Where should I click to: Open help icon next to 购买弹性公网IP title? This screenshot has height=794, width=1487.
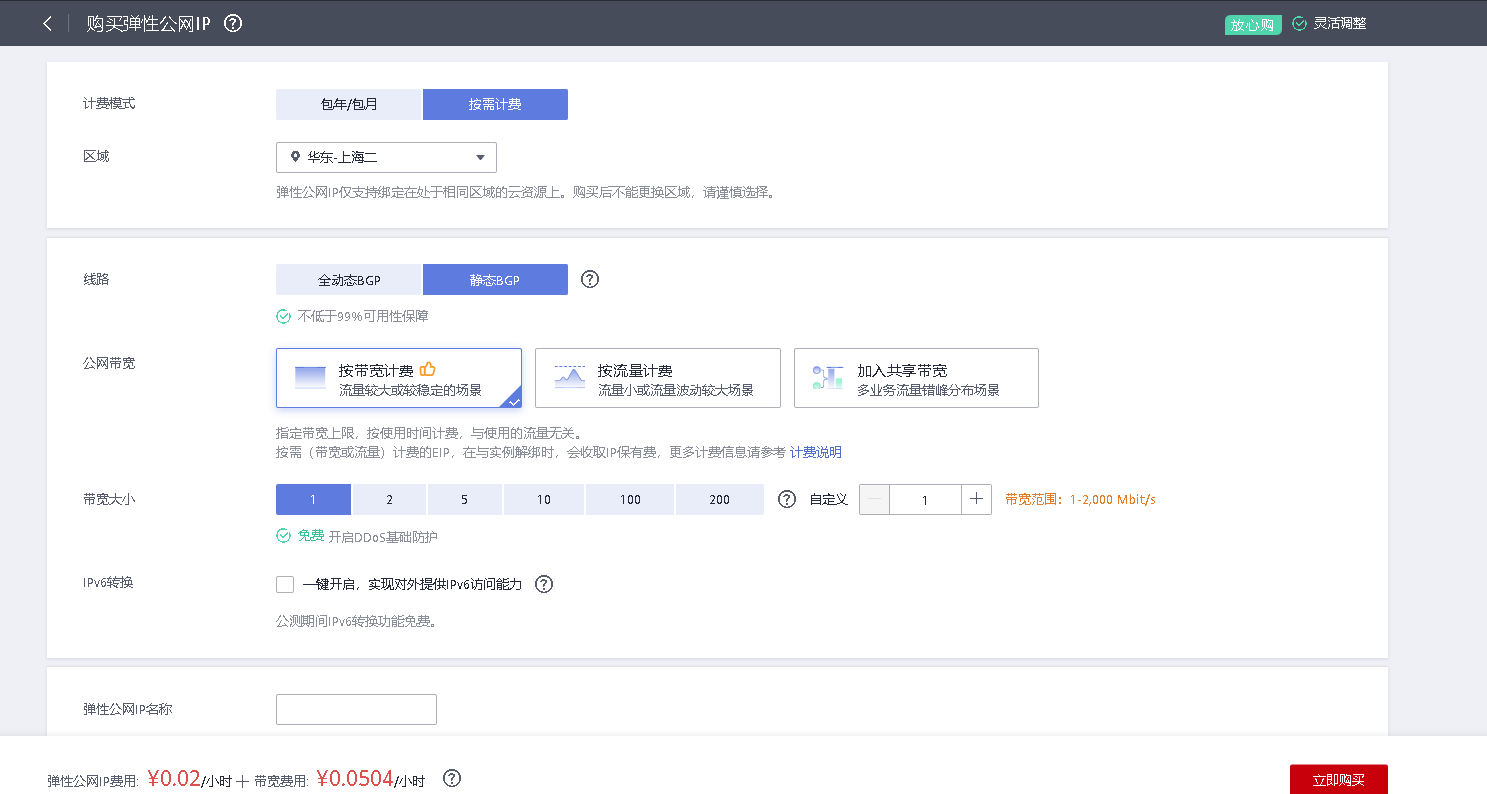[x=233, y=23]
